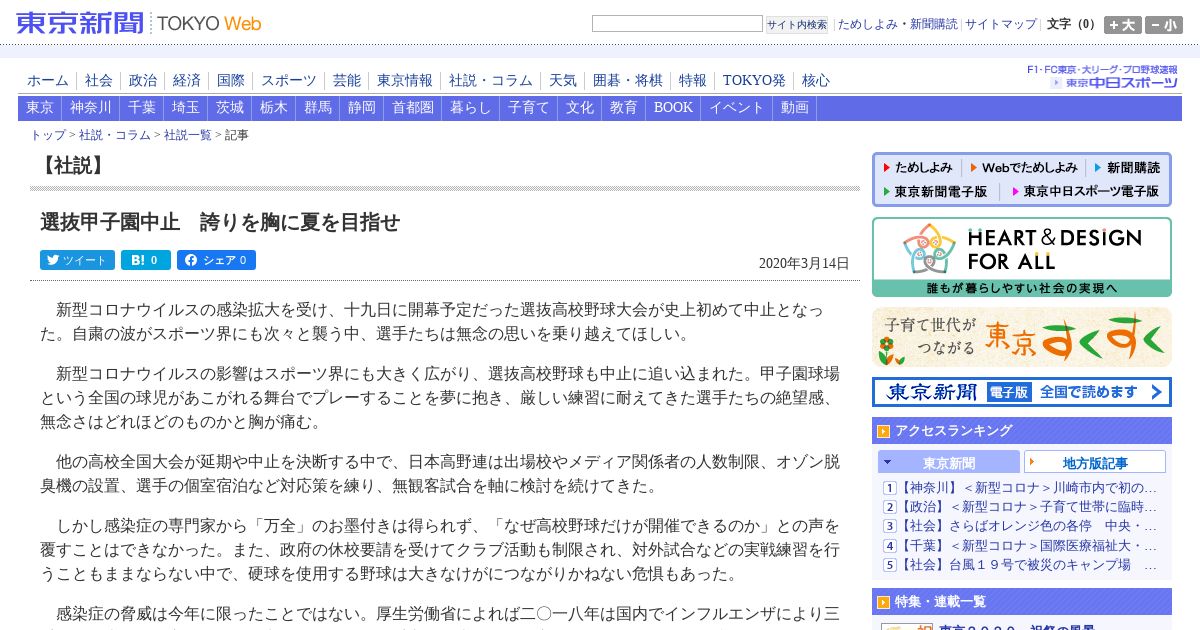Screen dimensions: 1200x630
Task: Select 子育て in the blue bar
Action: coord(529,108)
